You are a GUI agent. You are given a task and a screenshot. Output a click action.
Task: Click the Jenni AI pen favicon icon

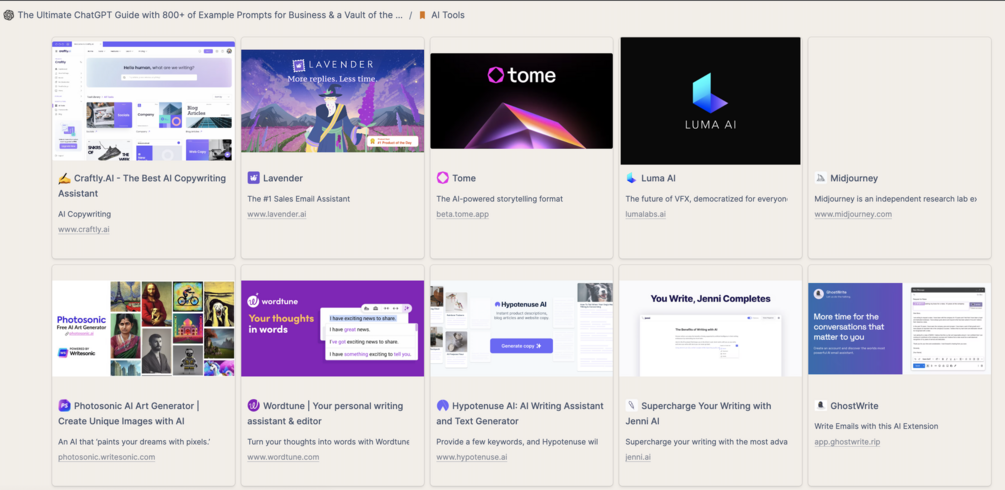point(631,405)
